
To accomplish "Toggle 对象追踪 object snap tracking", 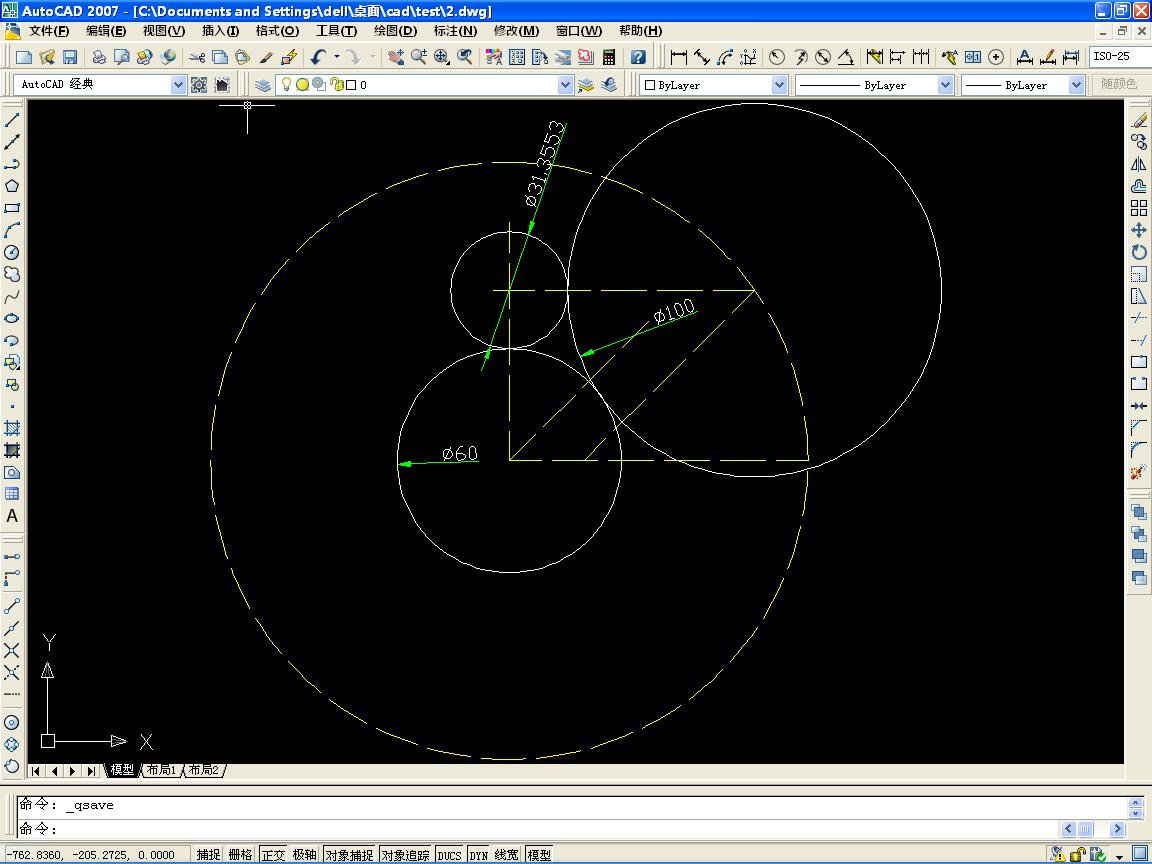I will tap(406, 854).
